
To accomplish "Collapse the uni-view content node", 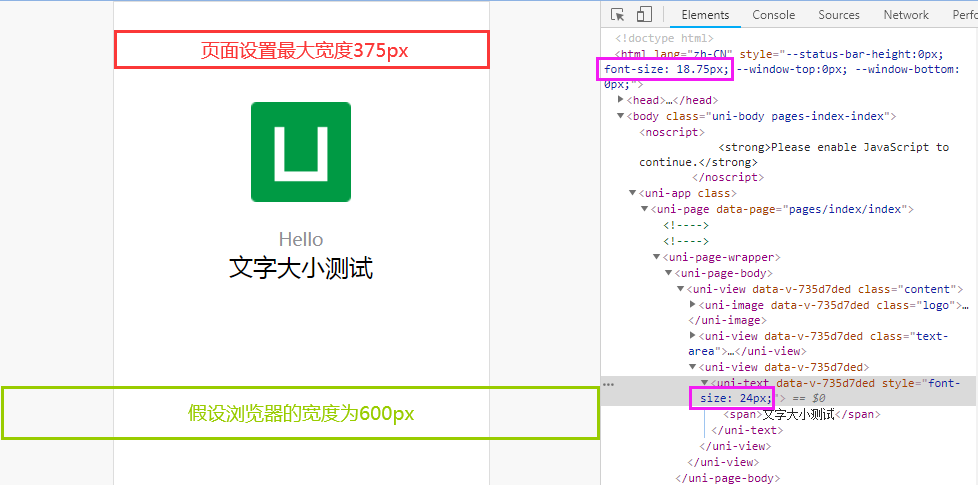I will coord(680,289).
